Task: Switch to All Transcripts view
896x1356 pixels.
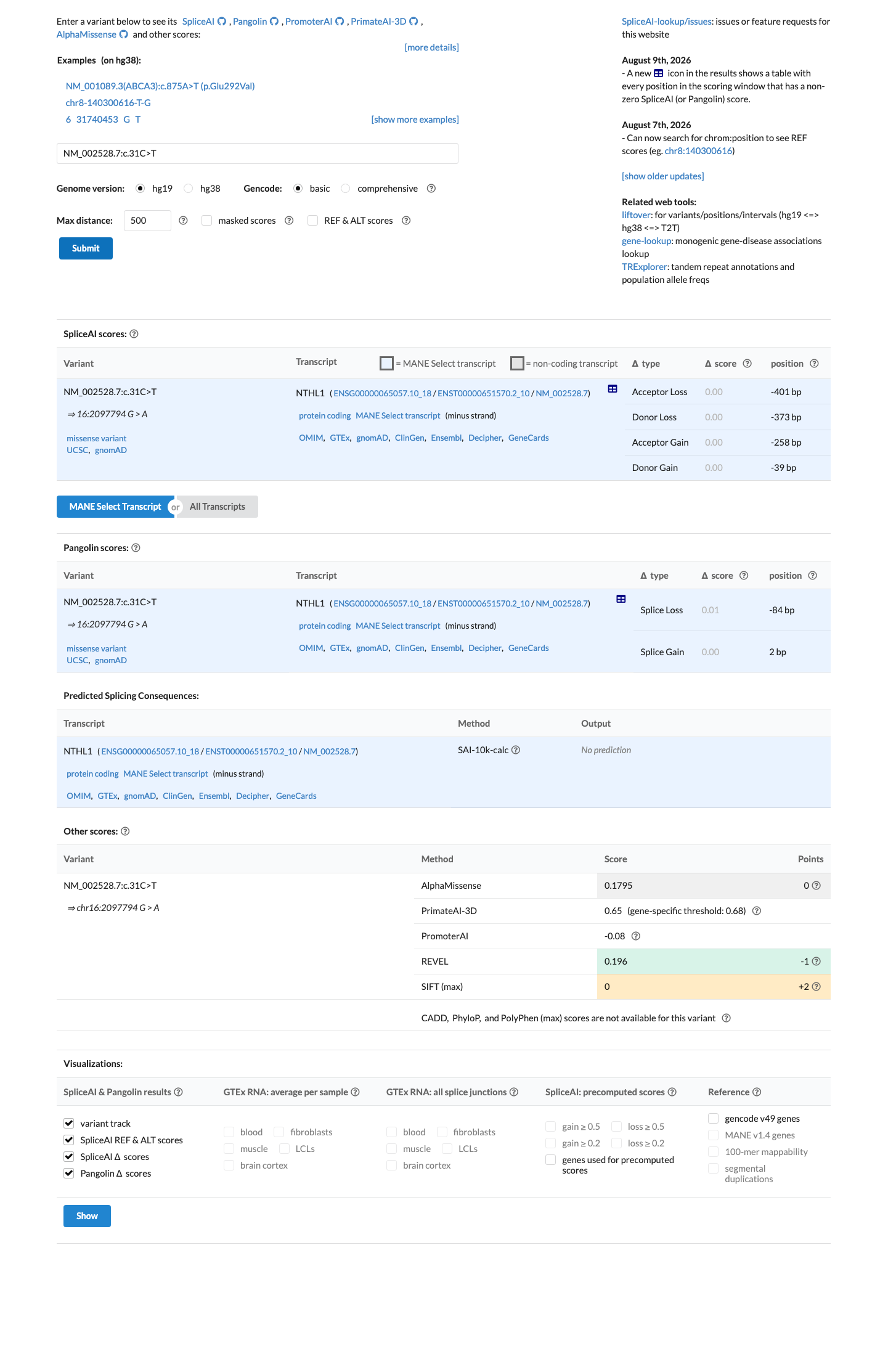Action: tap(217, 507)
